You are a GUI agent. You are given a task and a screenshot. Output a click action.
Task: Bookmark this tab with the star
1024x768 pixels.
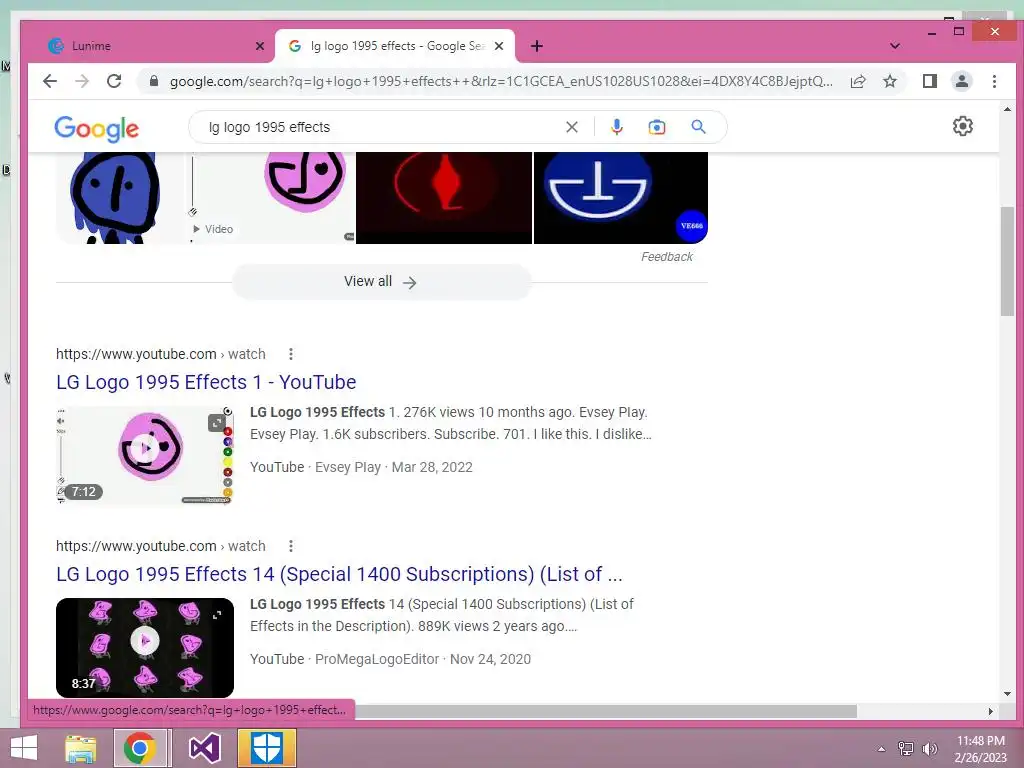tap(889, 81)
